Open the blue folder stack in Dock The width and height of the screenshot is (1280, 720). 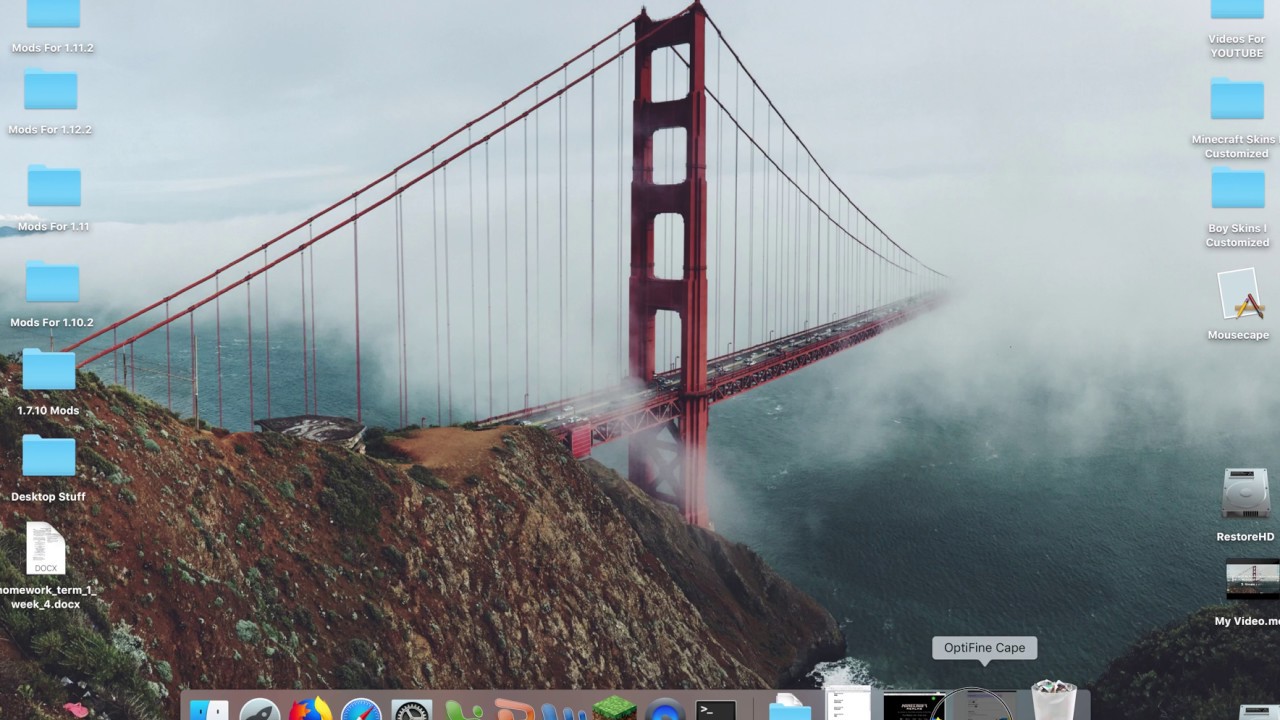[x=790, y=706]
